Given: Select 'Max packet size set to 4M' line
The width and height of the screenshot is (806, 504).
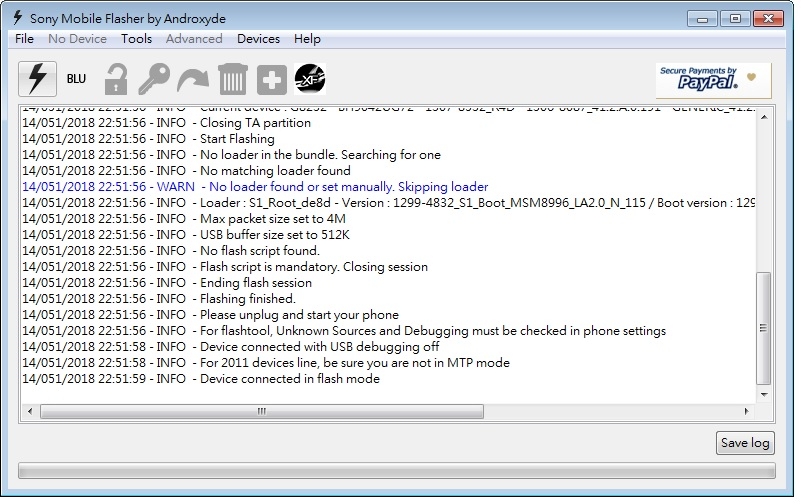Looking at the screenshot, I should (184, 219).
